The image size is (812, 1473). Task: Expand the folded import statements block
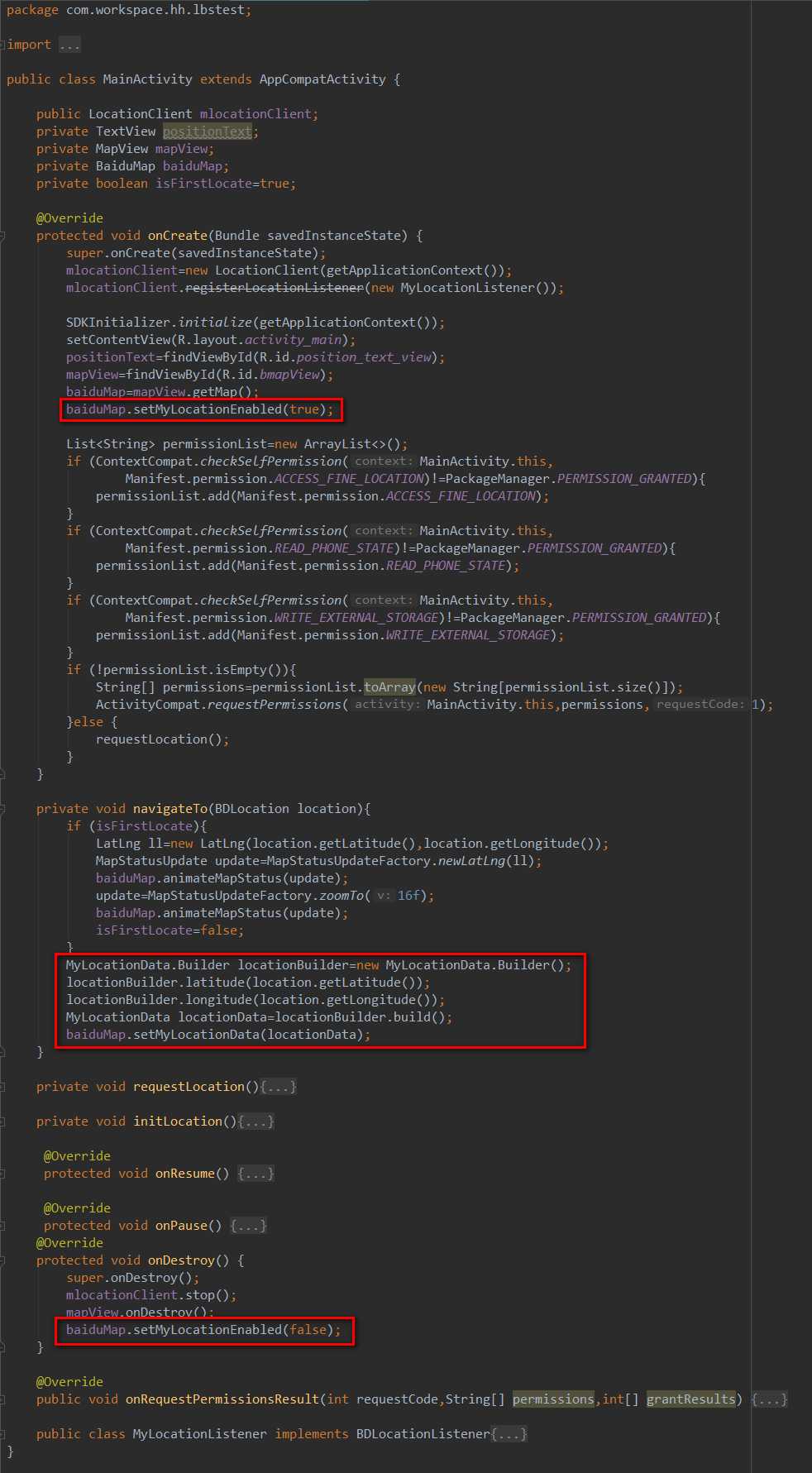69,45
